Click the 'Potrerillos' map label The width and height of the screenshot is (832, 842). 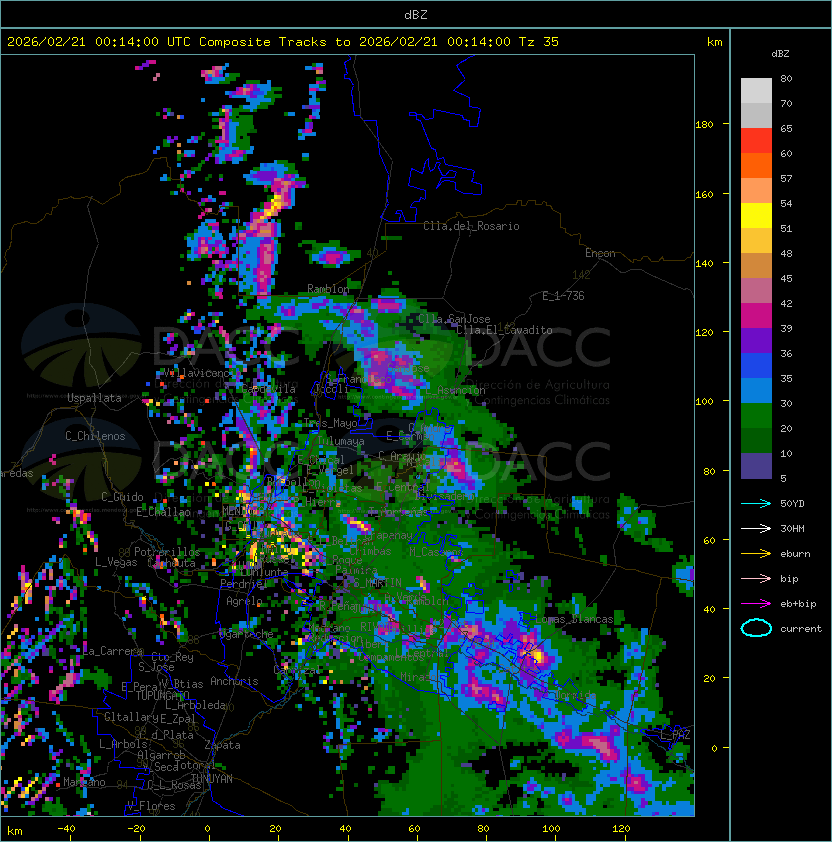pyautogui.click(x=167, y=551)
